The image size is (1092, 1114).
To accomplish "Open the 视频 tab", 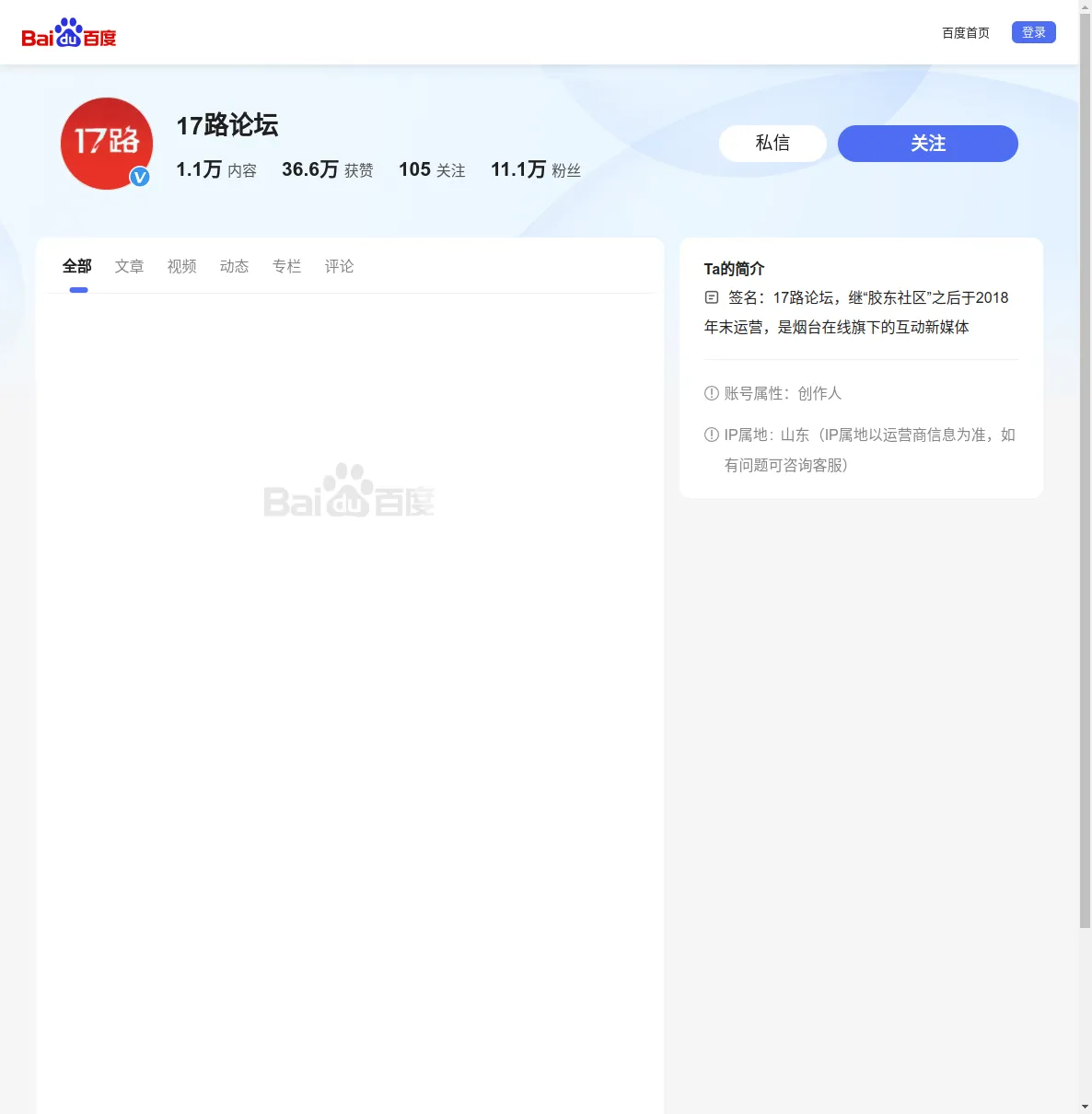I will [x=182, y=266].
